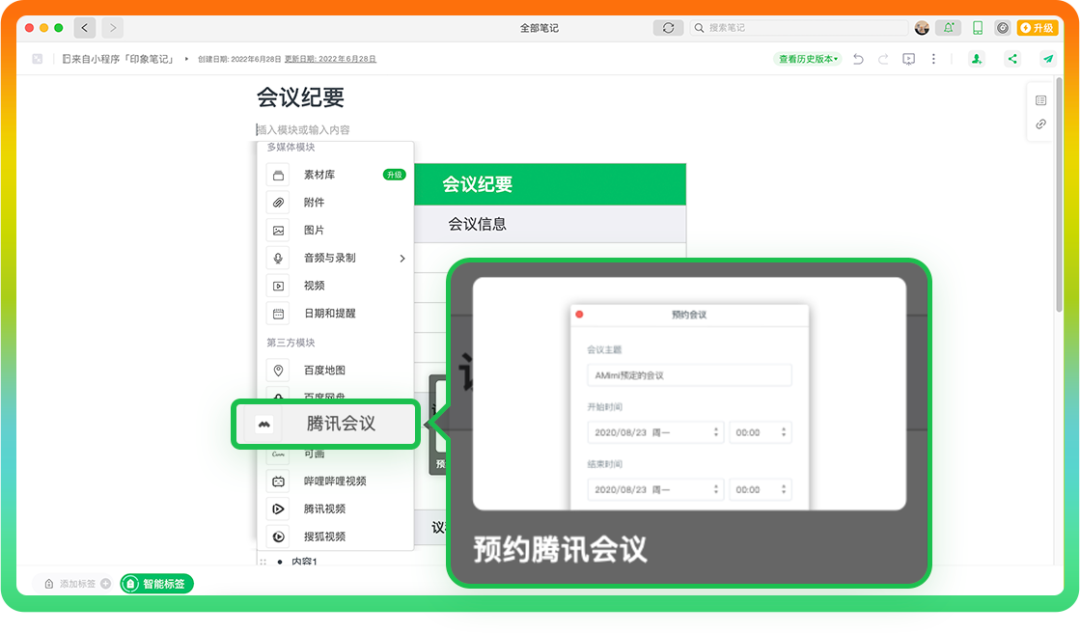Click the green 会议纪要 table header
The height and width of the screenshot is (633, 1080).
click(x=550, y=184)
